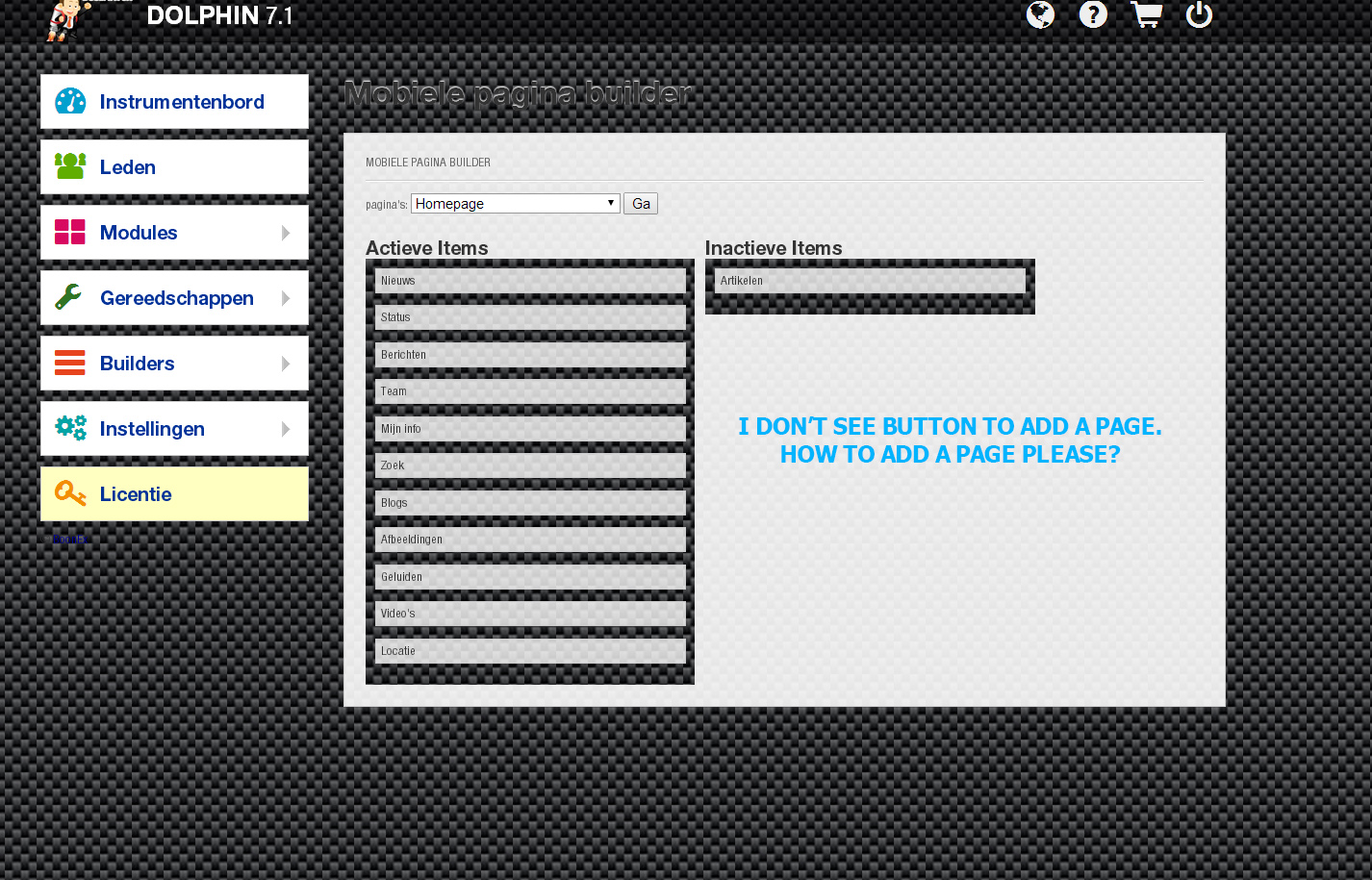Click the globe icon in the header
Image resolution: width=1372 pixels, height=880 pixels.
pos(1040,14)
